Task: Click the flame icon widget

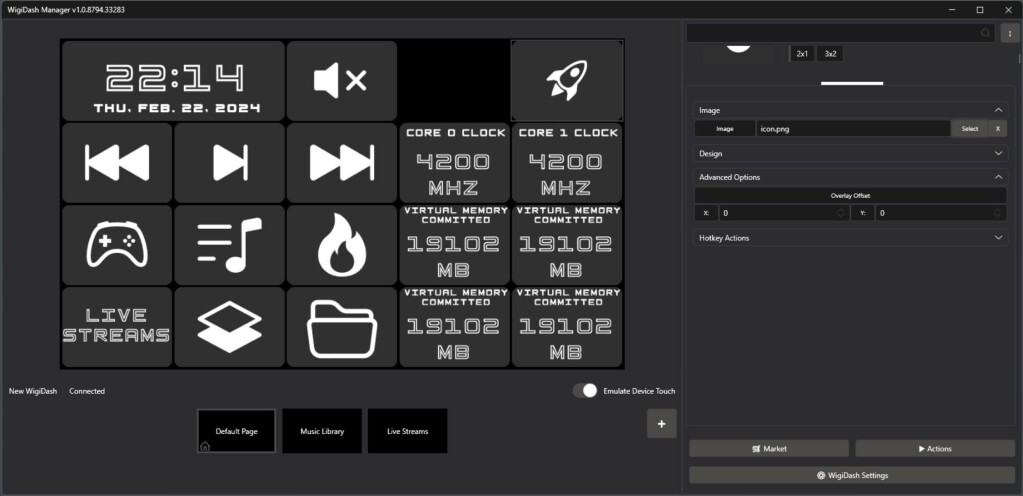Action: pos(341,245)
